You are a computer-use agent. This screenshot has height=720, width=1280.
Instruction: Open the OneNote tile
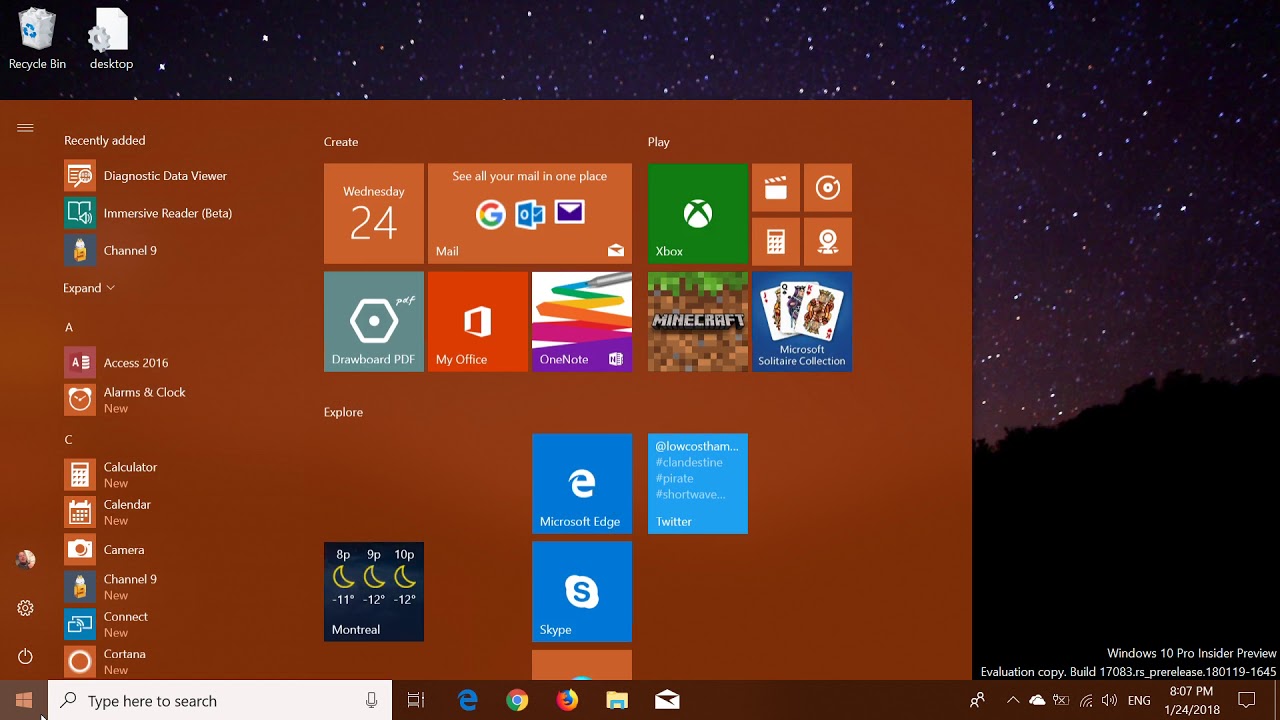click(582, 322)
